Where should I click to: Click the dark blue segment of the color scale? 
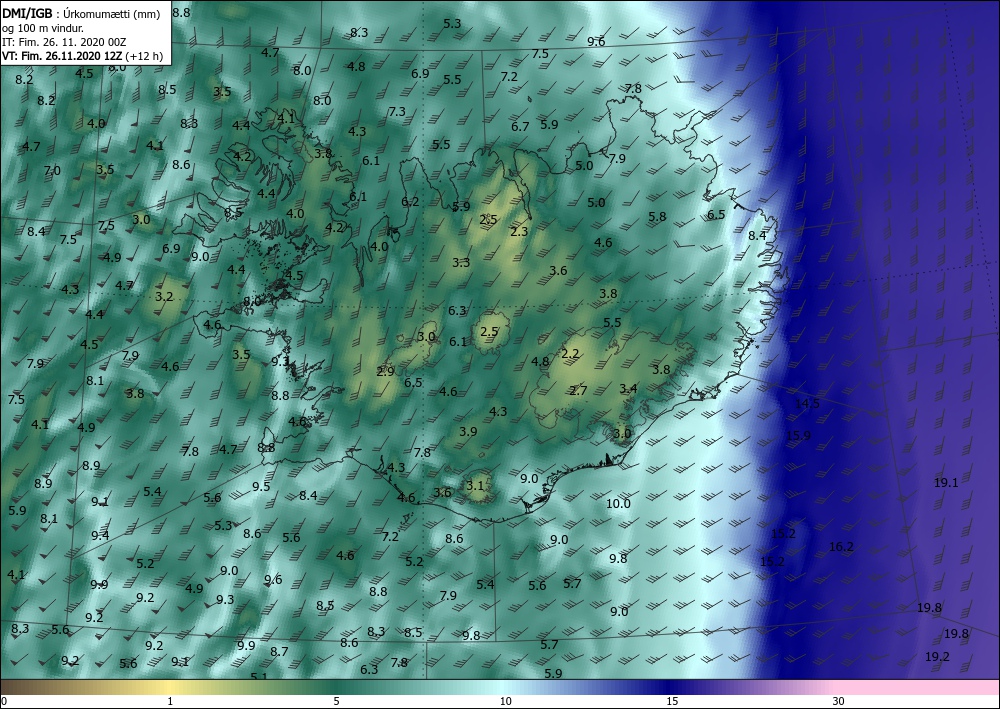(x=670, y=687)
